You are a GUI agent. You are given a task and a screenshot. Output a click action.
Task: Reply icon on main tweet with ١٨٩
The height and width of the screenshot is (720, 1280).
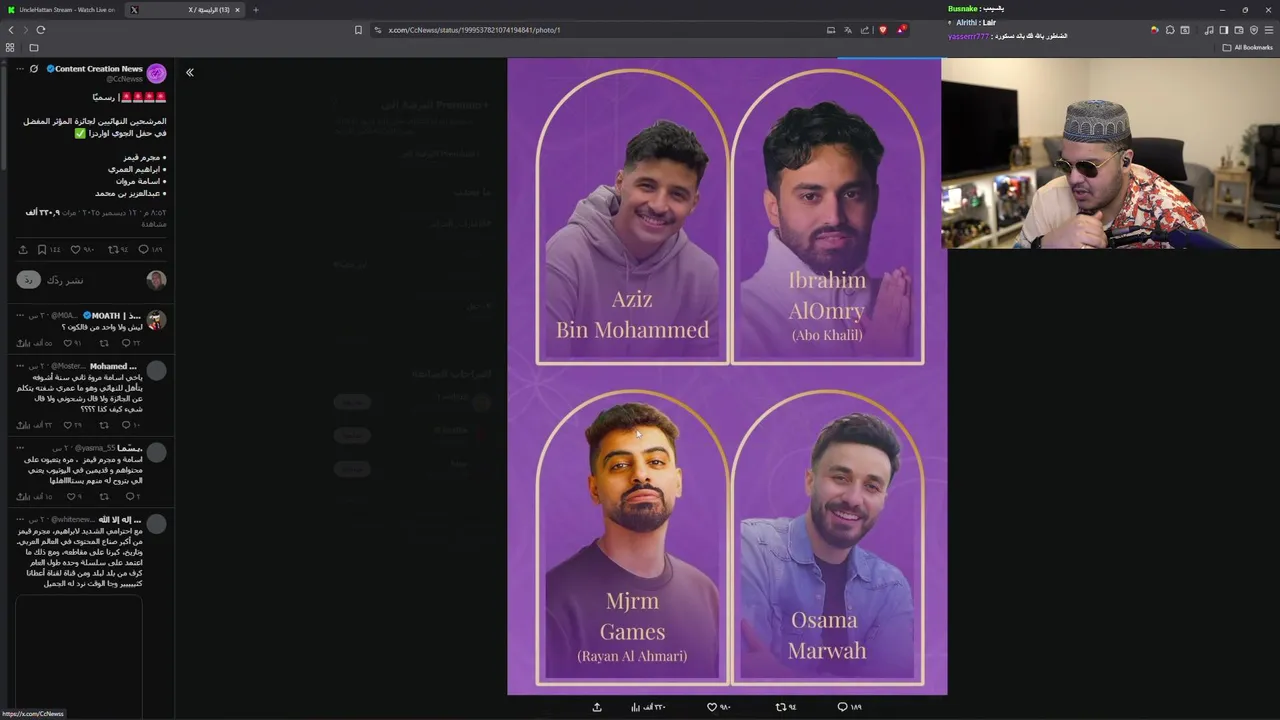point(150,249)
